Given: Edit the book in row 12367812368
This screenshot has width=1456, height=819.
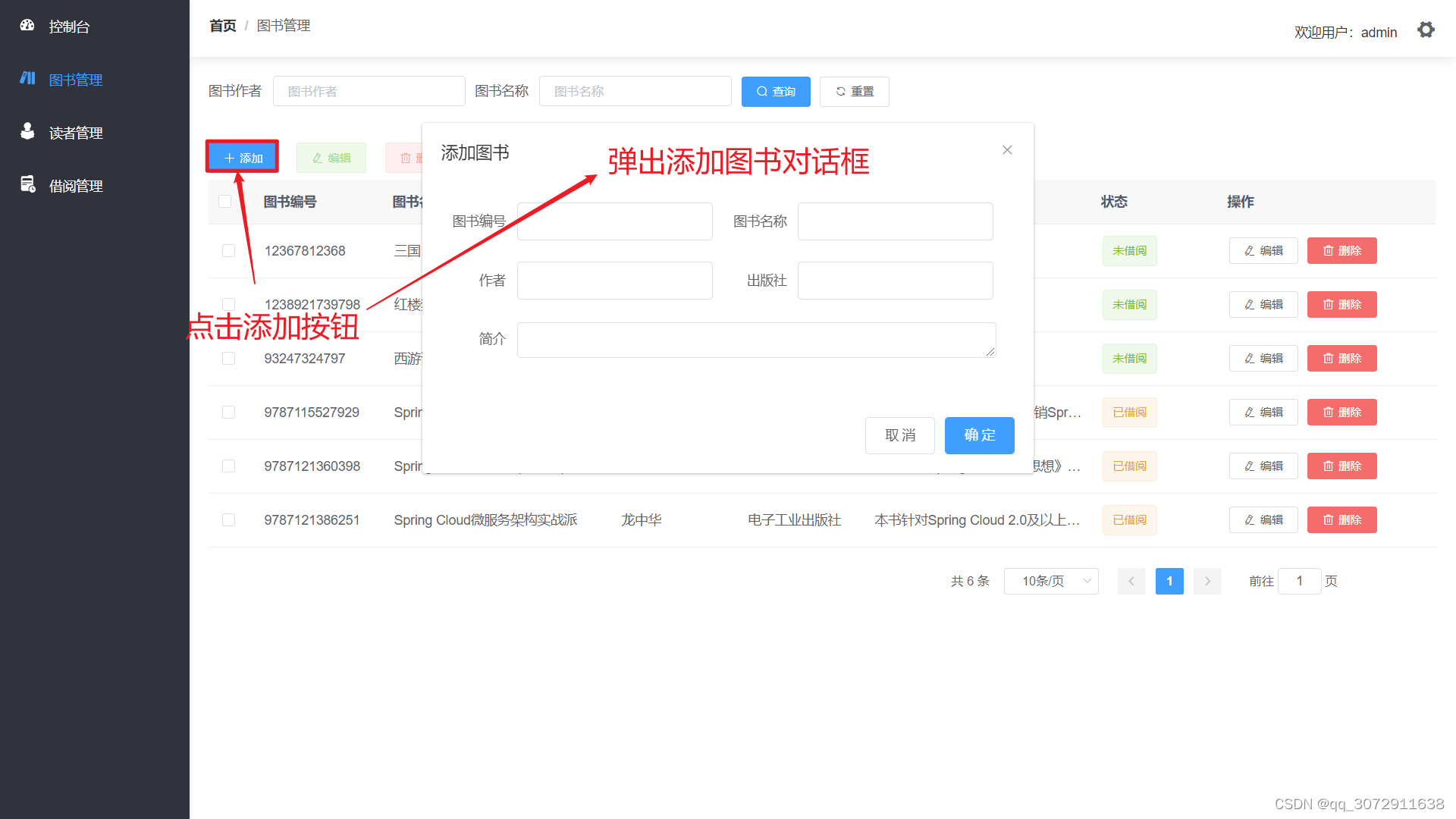Looking at the screenshot, I should pos(1263,251).
